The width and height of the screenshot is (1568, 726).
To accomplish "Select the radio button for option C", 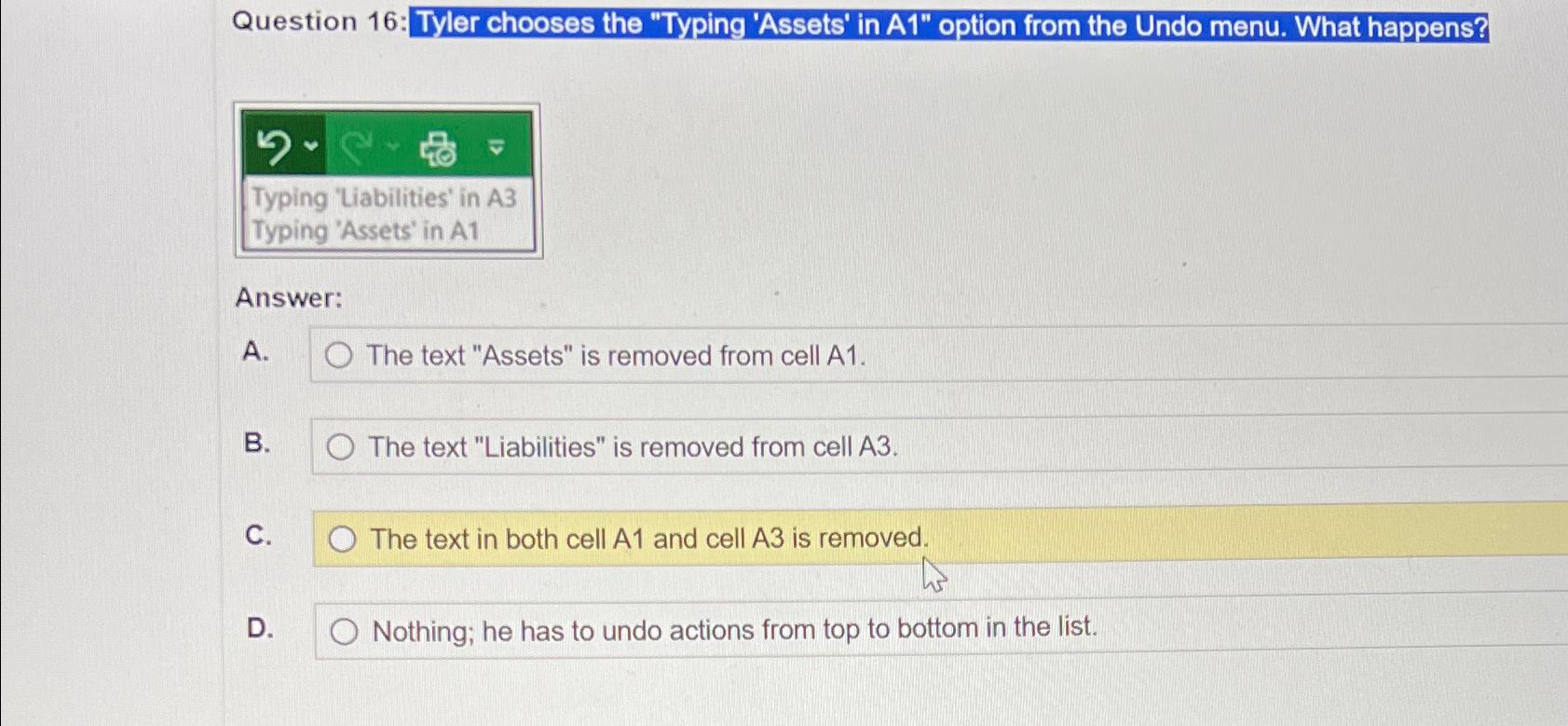I will [343, 538].
